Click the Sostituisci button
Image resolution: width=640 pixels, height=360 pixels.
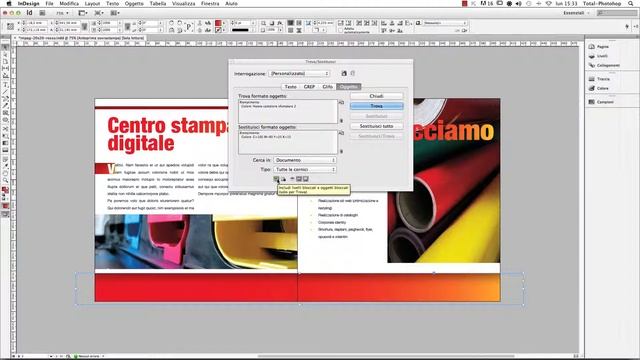click(376, 116)
